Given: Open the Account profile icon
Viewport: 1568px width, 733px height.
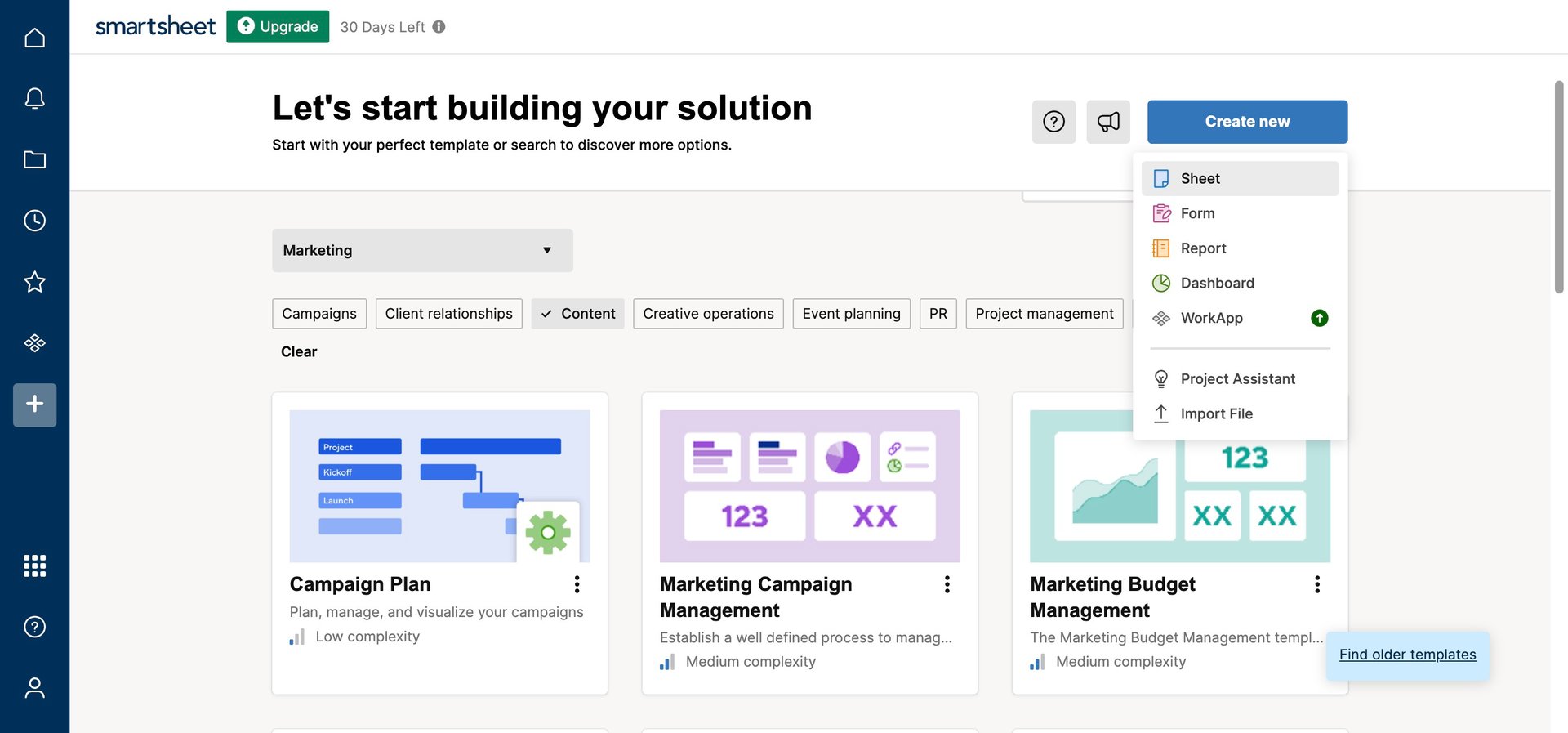Looking at the screenshot, I should click(34, 688).
